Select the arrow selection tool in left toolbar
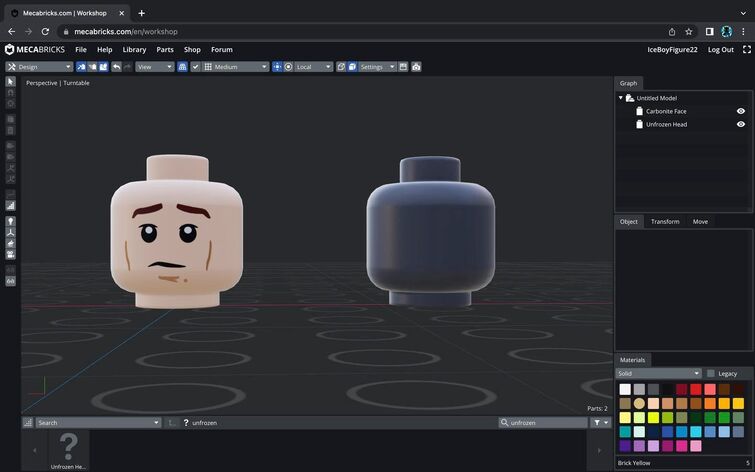 (x=10, y=81)
